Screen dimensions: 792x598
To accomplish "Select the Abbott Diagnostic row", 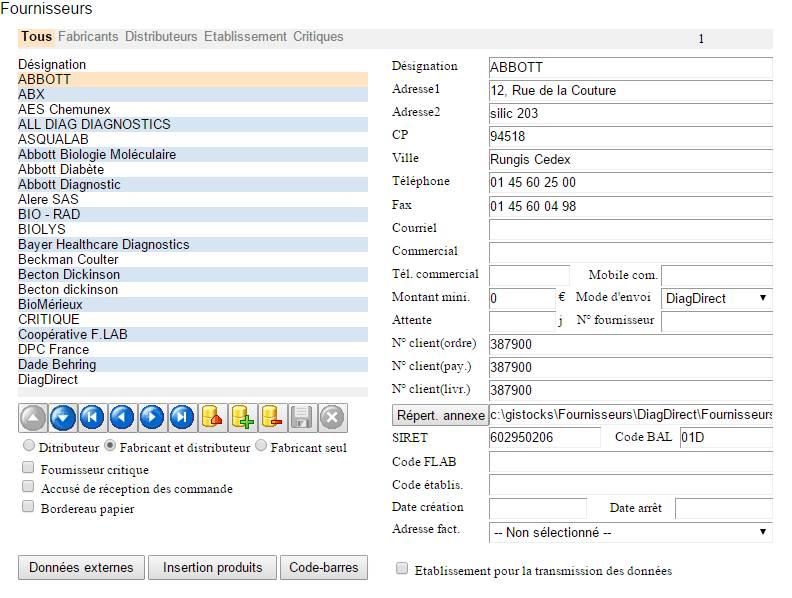I will [193, 184].
